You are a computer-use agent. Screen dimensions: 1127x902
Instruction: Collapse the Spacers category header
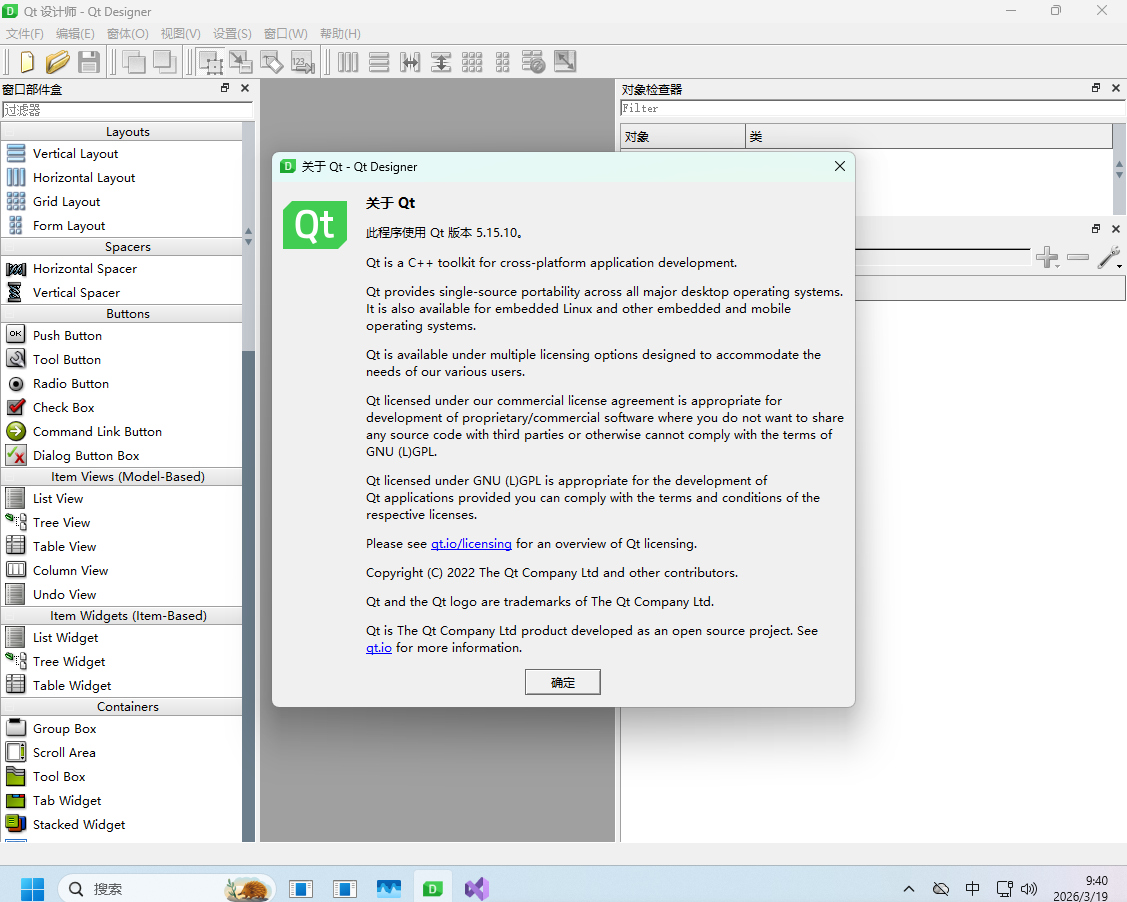(x=121, y=247)
